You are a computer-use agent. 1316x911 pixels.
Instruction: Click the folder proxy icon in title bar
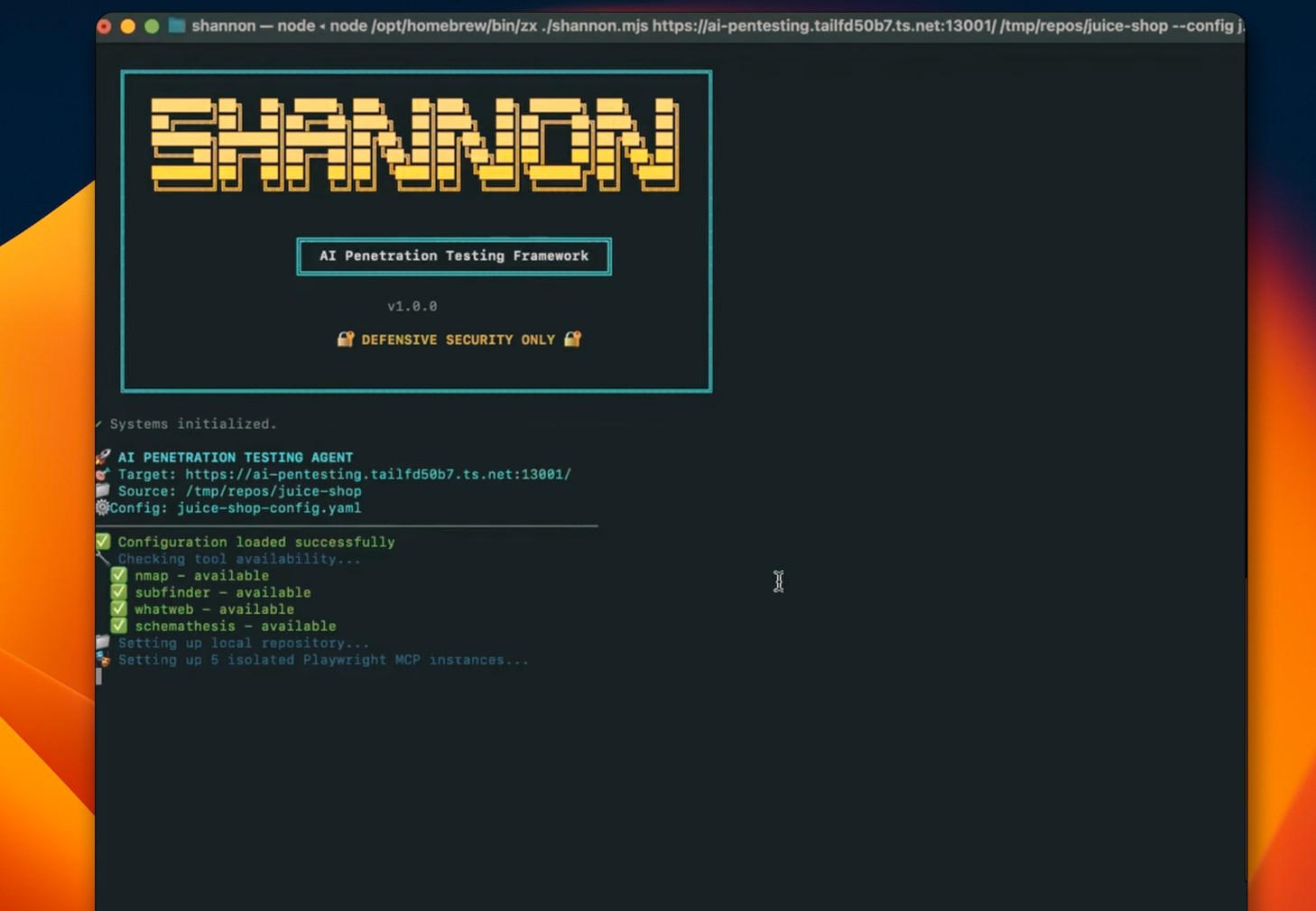[177, 26]
